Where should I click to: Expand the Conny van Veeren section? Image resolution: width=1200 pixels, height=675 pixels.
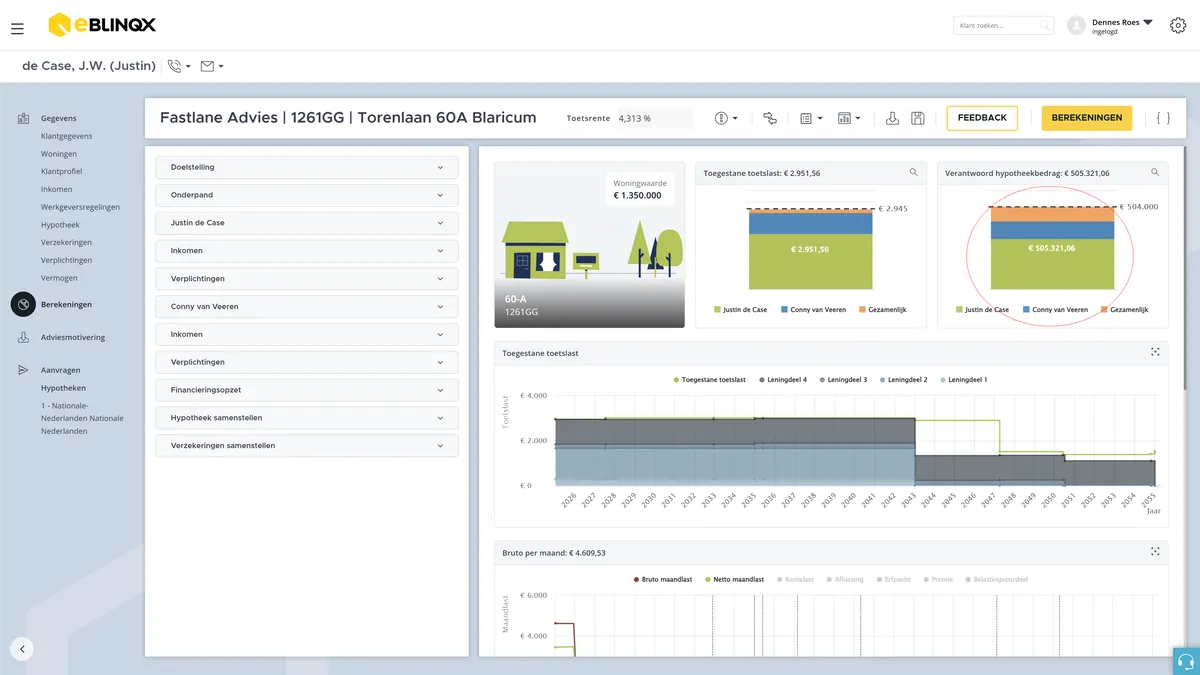pyautogui.click(x=307, y=306)
